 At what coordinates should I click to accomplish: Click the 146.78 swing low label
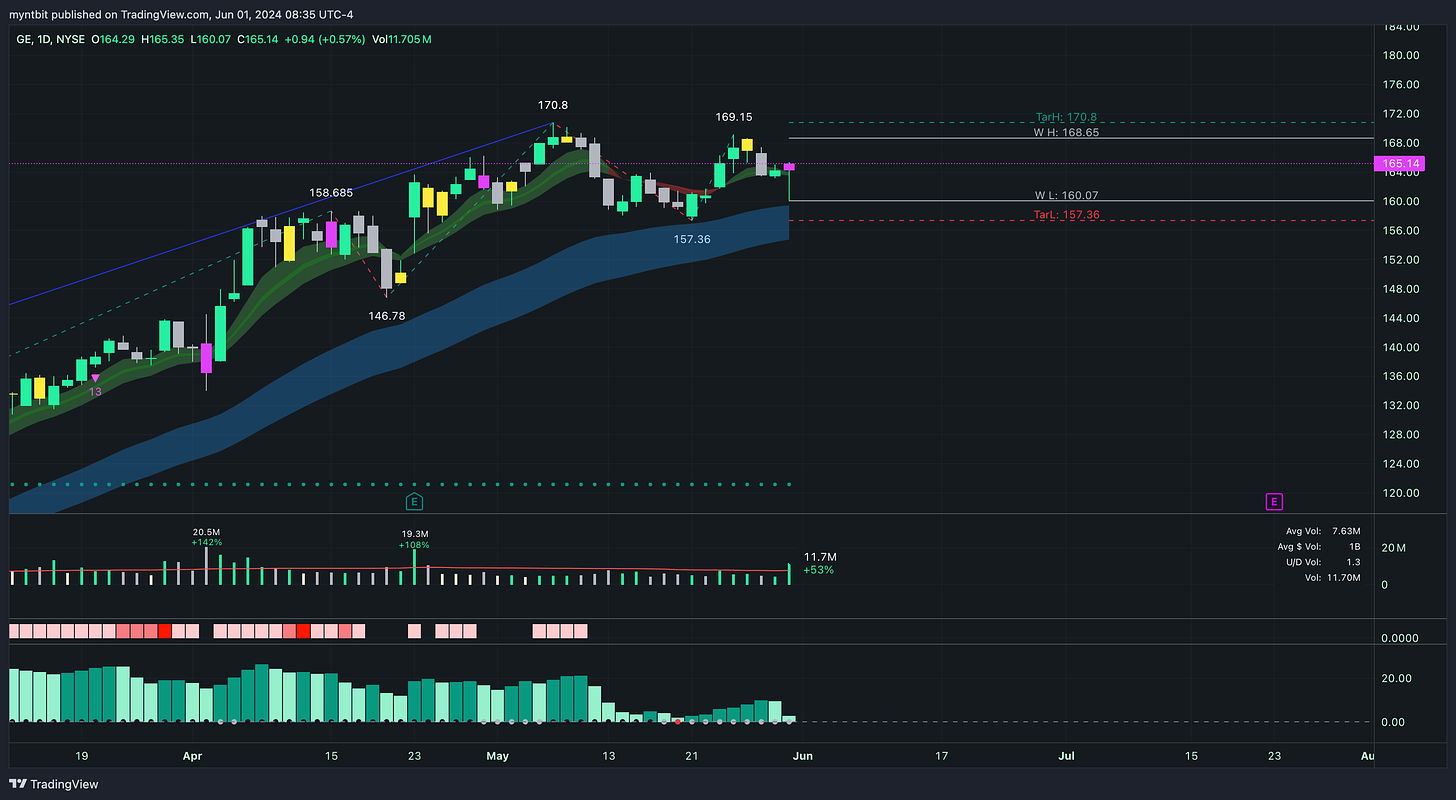coord(387,315)
